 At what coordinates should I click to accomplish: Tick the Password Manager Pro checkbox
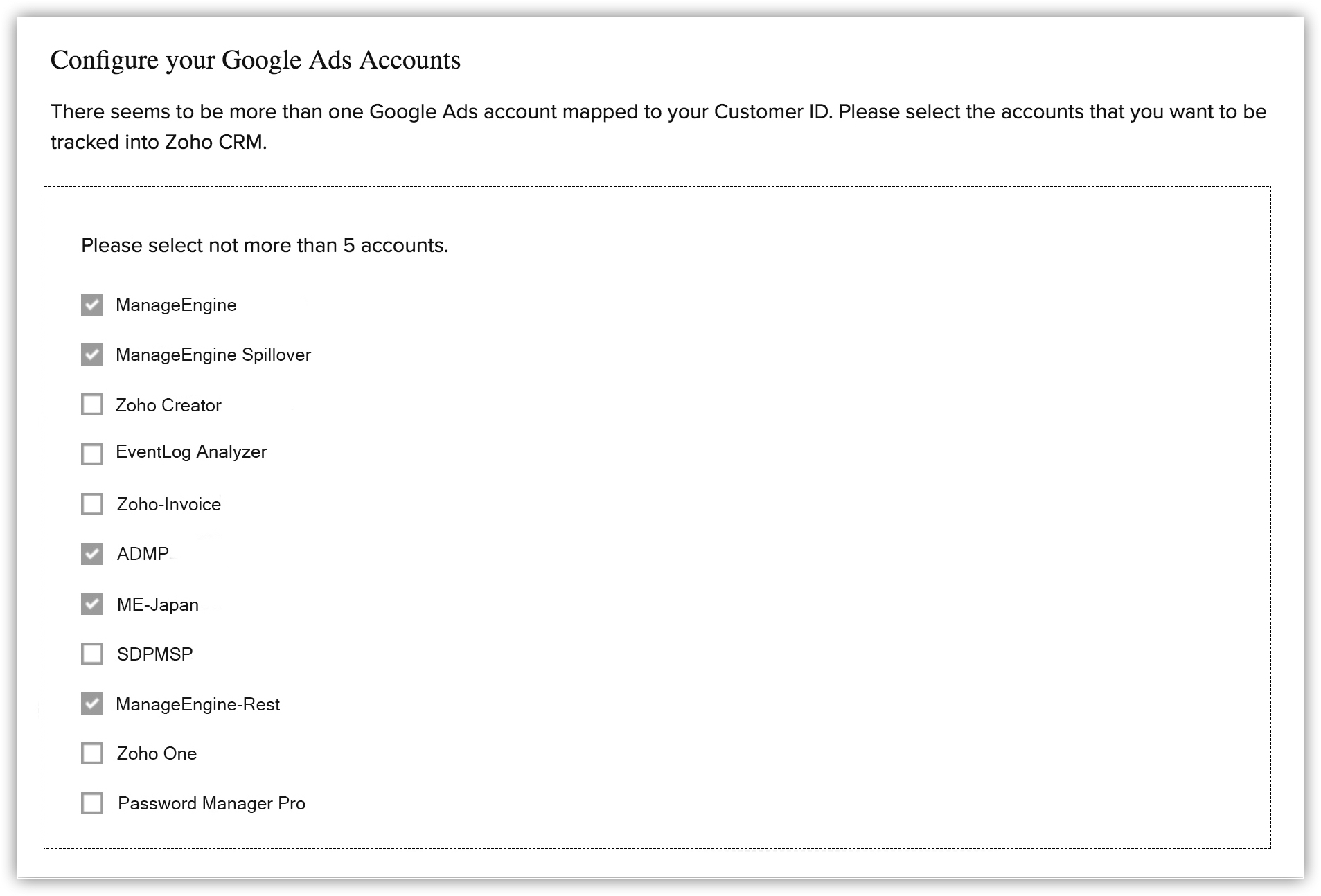[x=92, y=803]
